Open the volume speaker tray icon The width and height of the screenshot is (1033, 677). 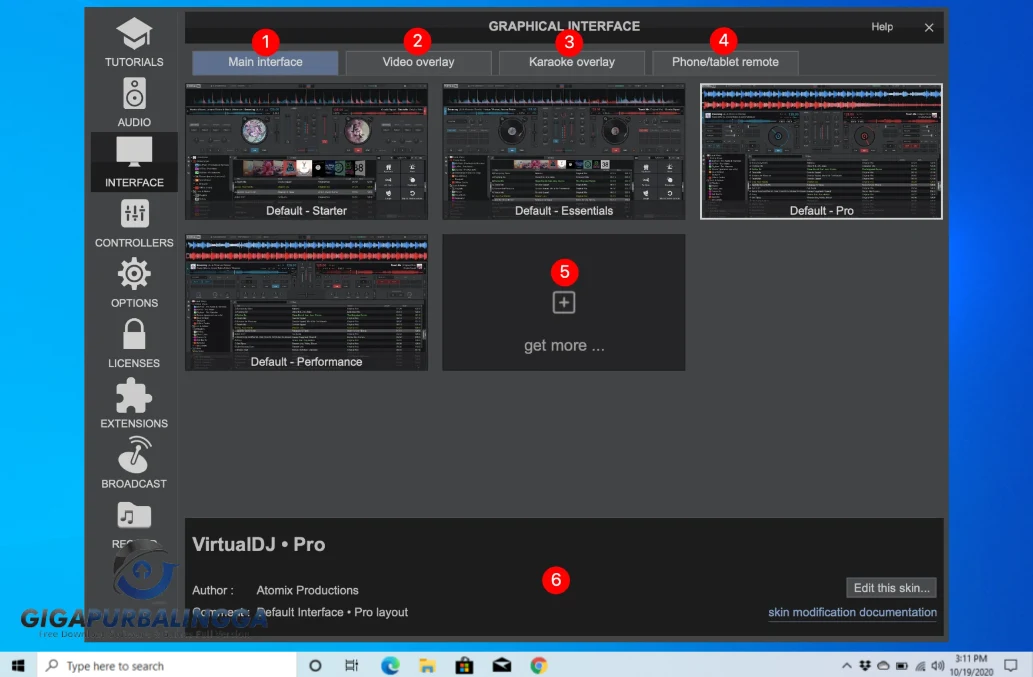coord(937,666)
